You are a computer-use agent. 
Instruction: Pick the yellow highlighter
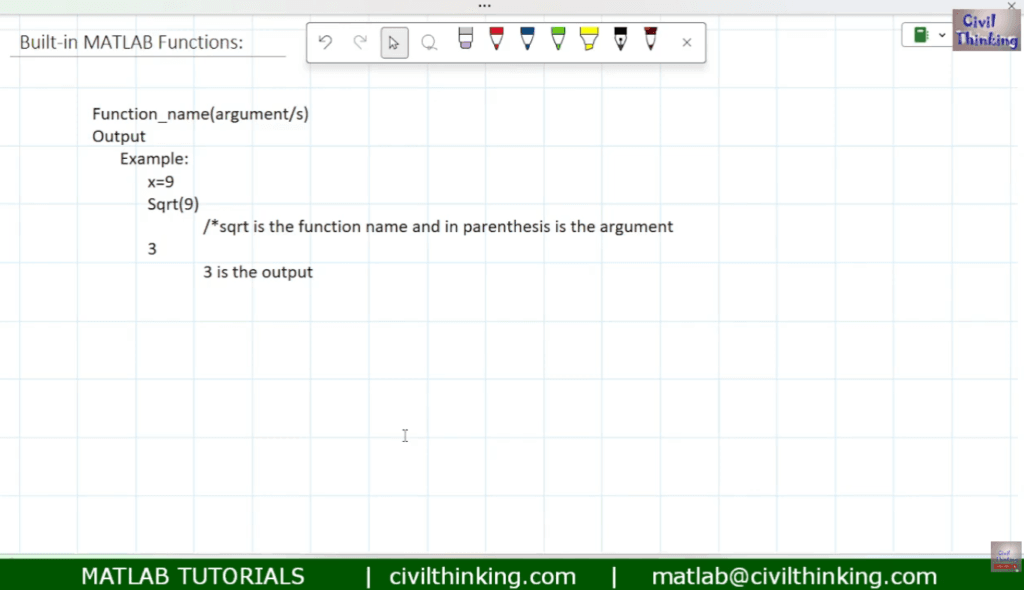(x=589, y=40)
